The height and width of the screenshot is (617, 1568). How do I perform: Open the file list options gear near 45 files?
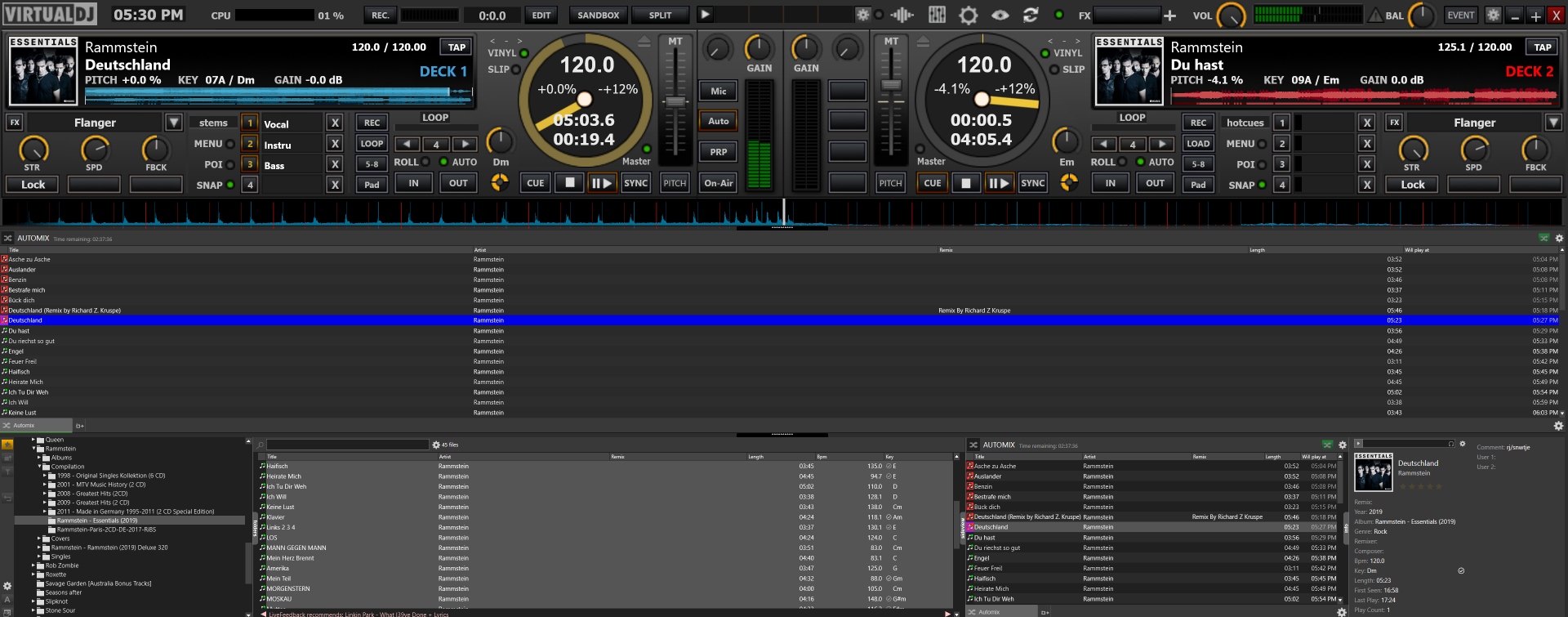(436, 445)
